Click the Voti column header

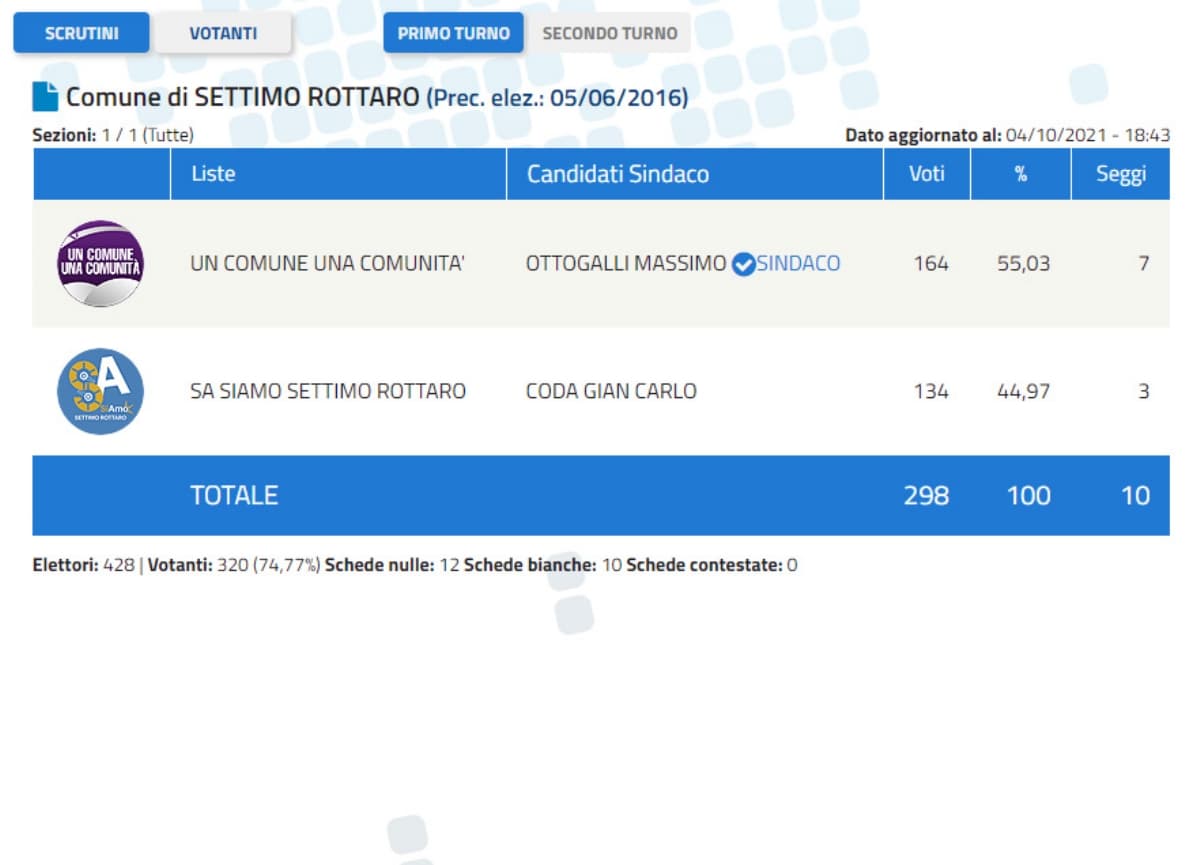(926, 174)
